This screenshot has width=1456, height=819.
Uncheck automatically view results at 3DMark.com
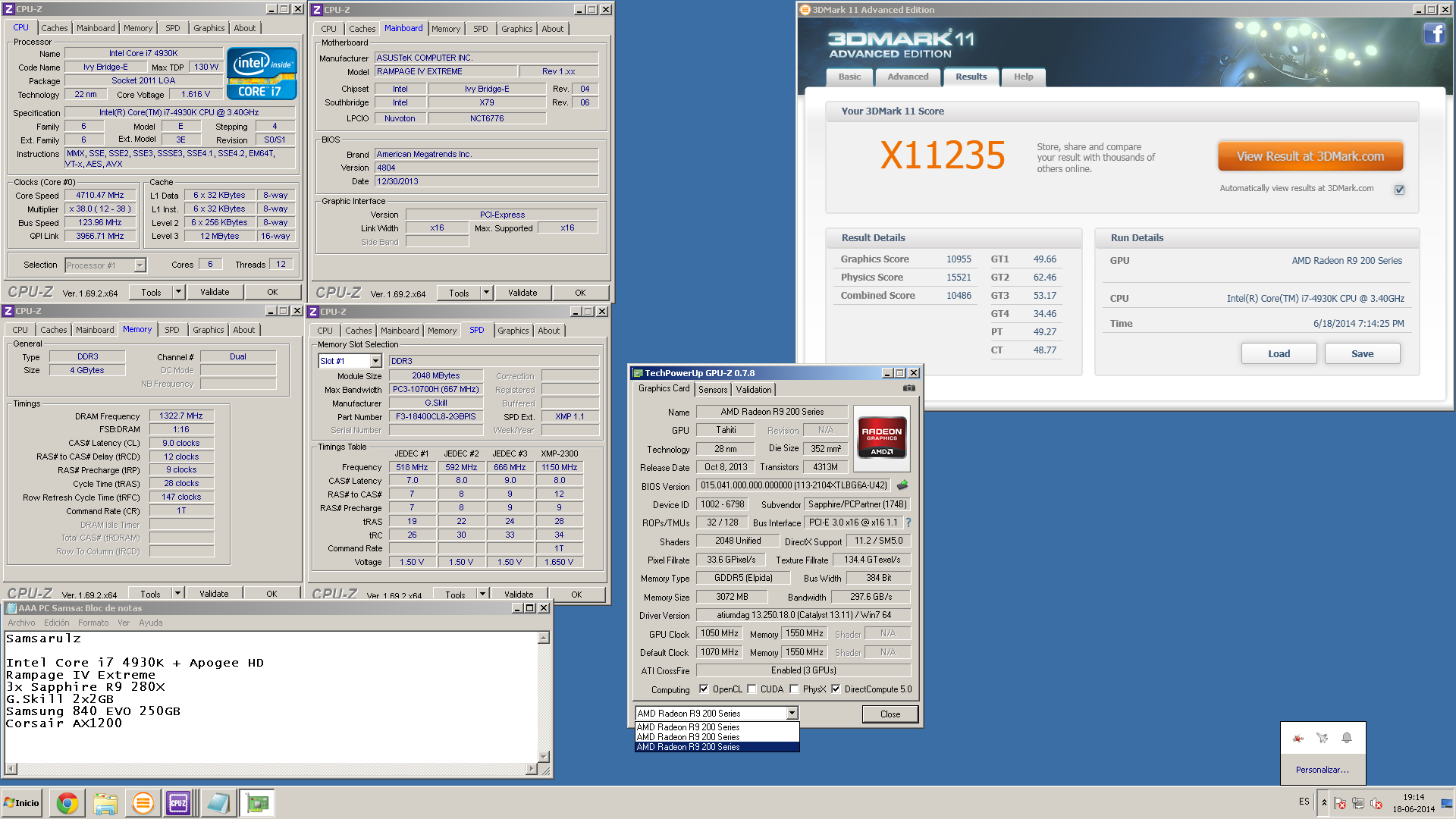[x=1399, y=190]
